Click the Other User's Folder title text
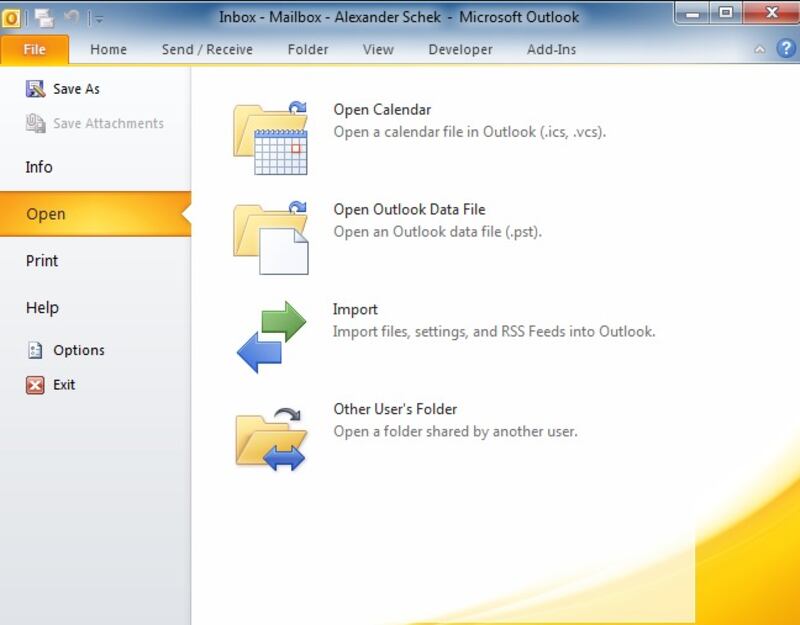This screenshot has width=800, height=625. (395, 409)
